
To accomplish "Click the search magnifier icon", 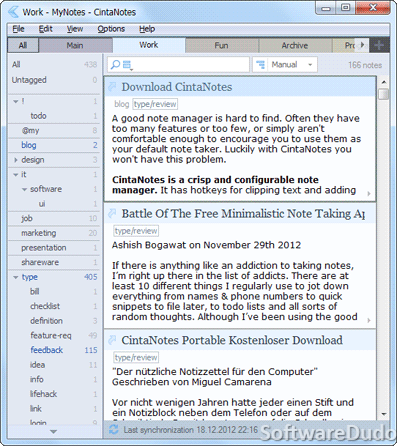I will pyautogui.click(x=115, y=65).
